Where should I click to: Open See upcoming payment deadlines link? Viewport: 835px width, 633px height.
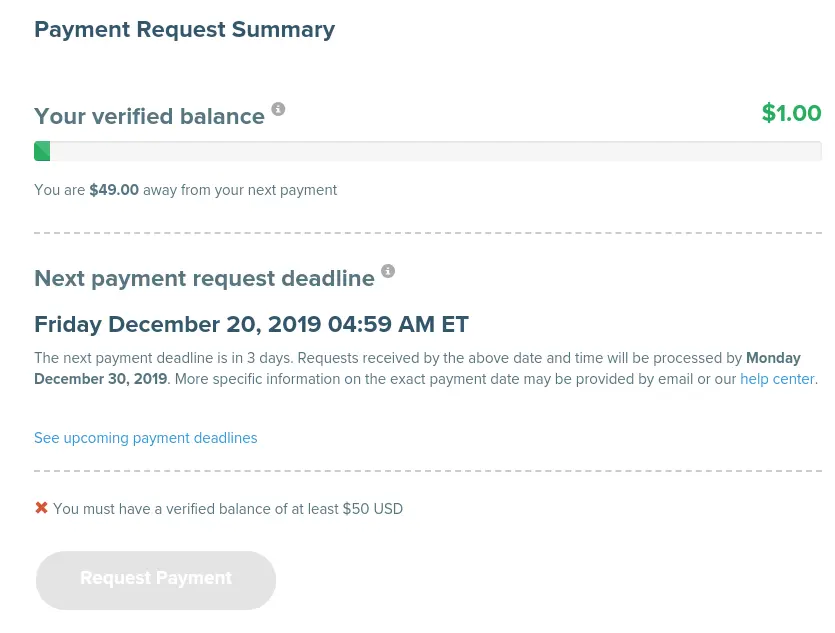pyautogui.click(x=145, y=438)
